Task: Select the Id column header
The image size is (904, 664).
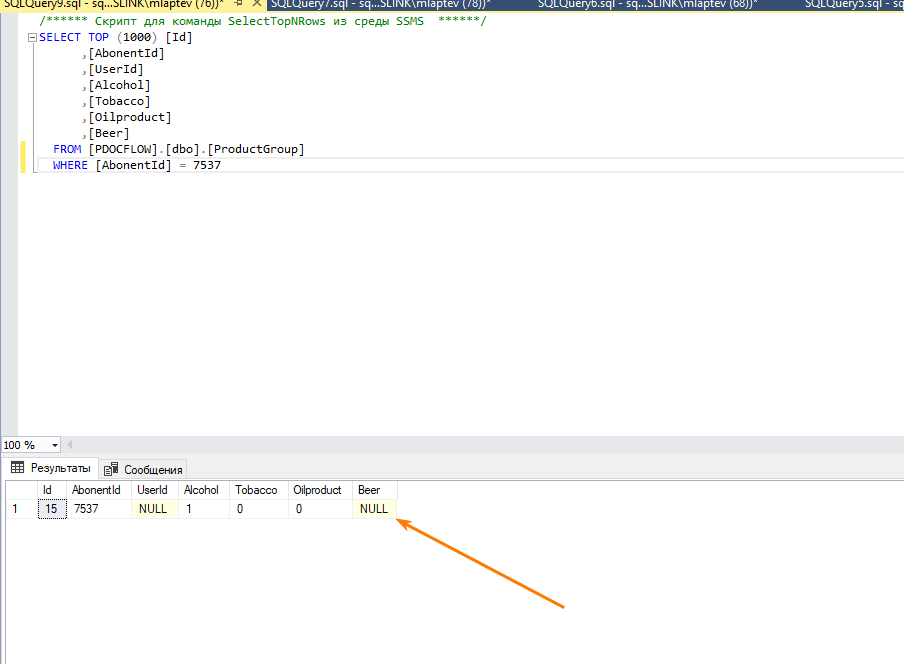Action: click(x=52, y=490)
